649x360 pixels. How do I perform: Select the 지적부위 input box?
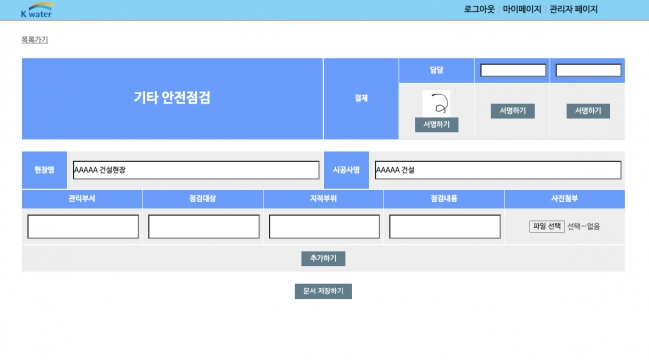click(324, 226)
